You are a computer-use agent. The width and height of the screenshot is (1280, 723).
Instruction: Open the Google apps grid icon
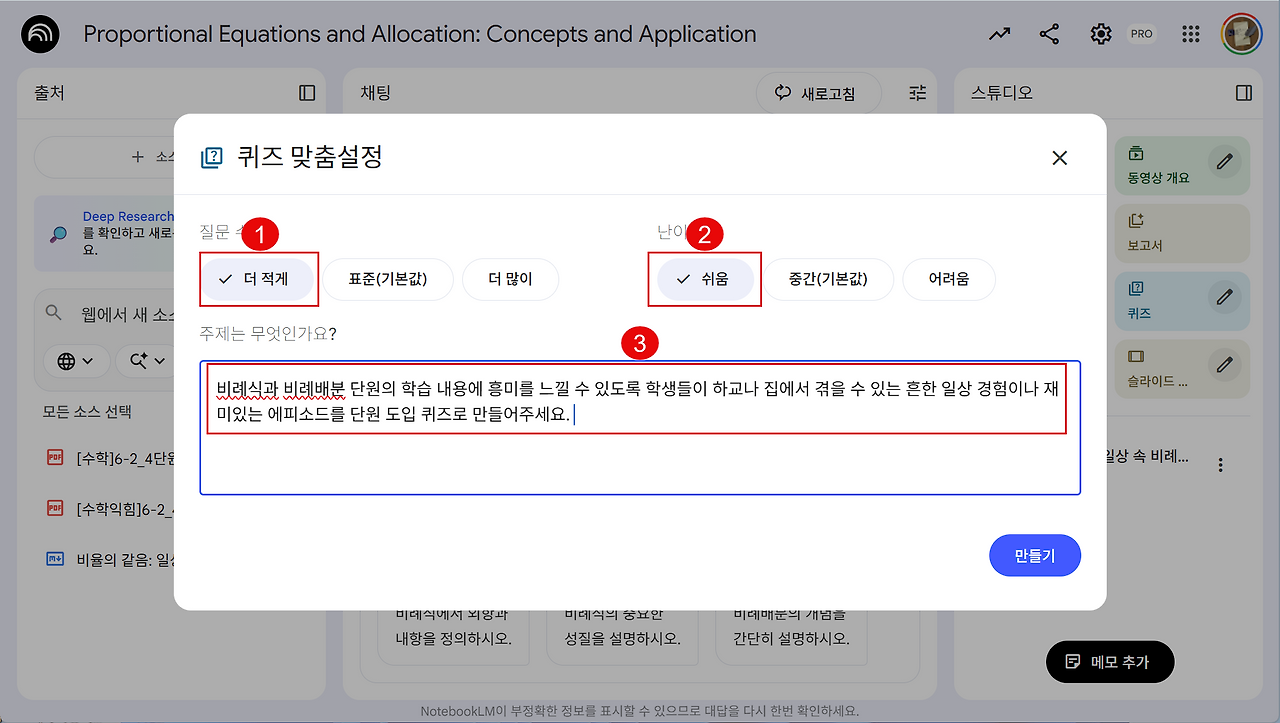click(x=1190, y=34)
